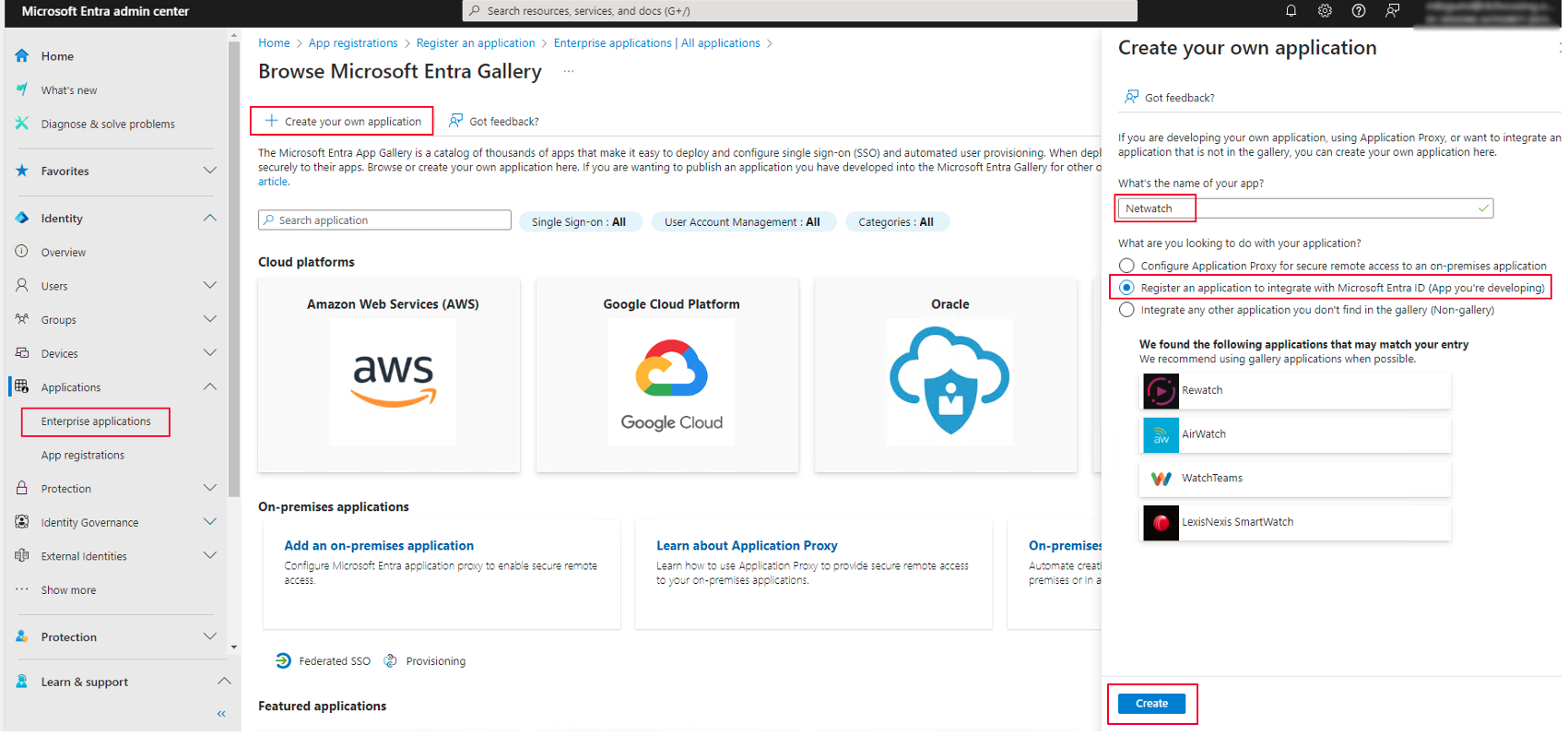
Task: Click the Provisioning icon
Action: coord(390,661)
